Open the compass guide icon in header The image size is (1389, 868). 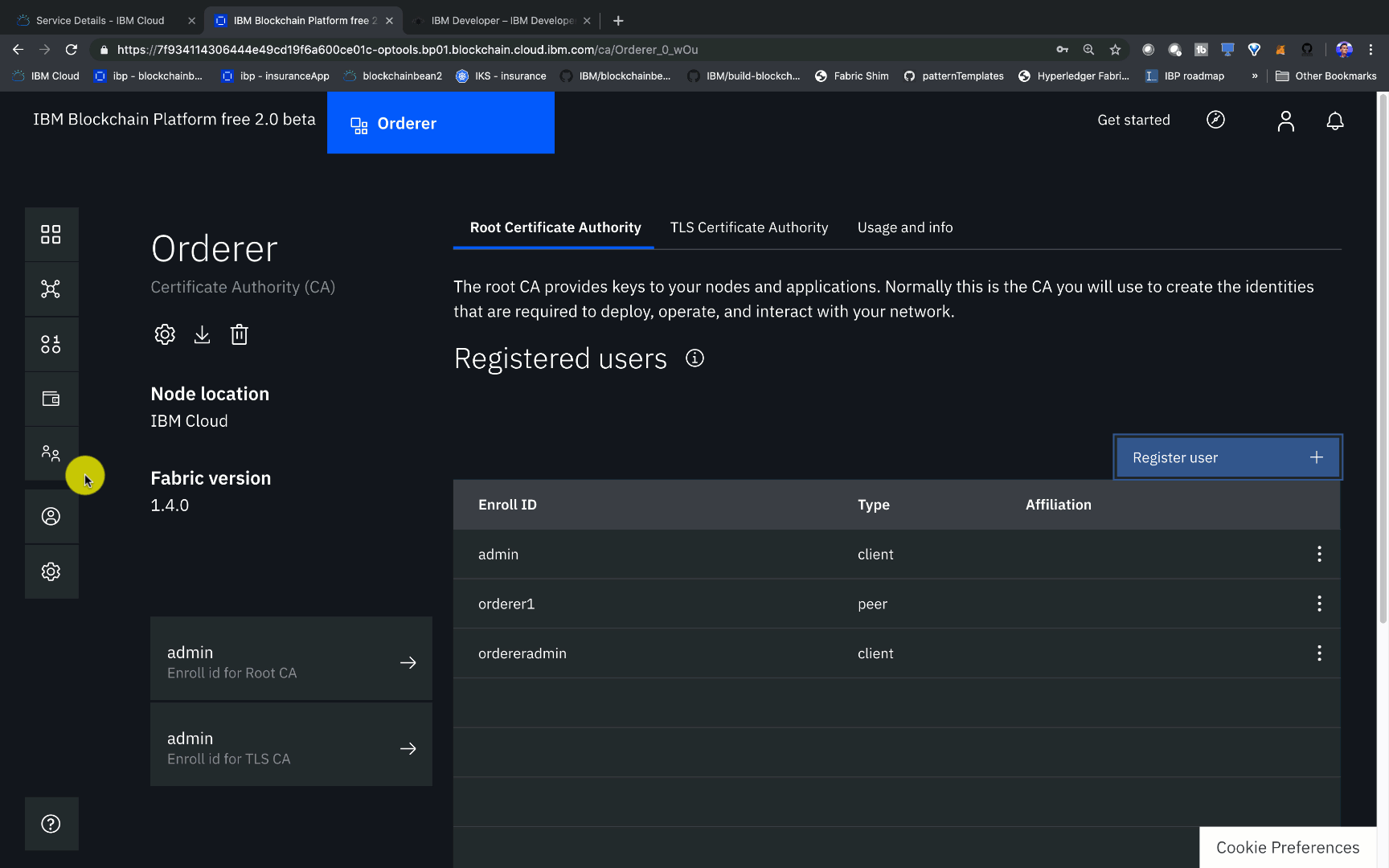coord(1215,120)
